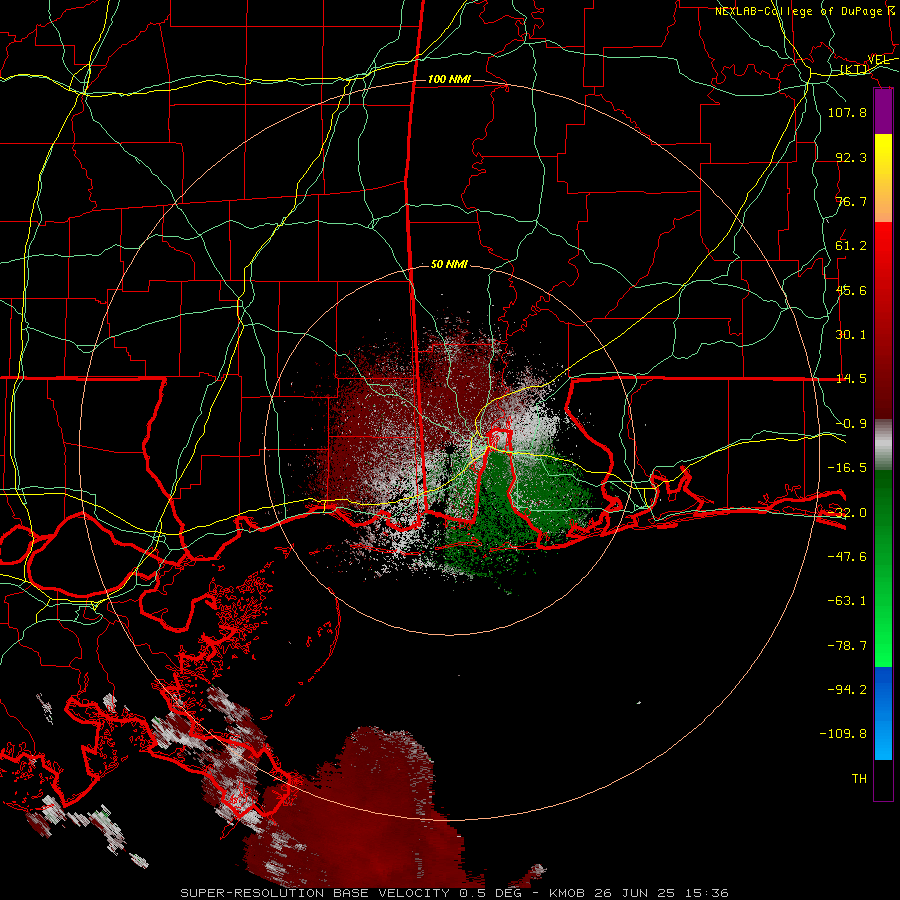Click the SUPER-RESOLUTION BASE VELOCITY caption text
The width and height of the screenshot is (900, 900).
315,893
